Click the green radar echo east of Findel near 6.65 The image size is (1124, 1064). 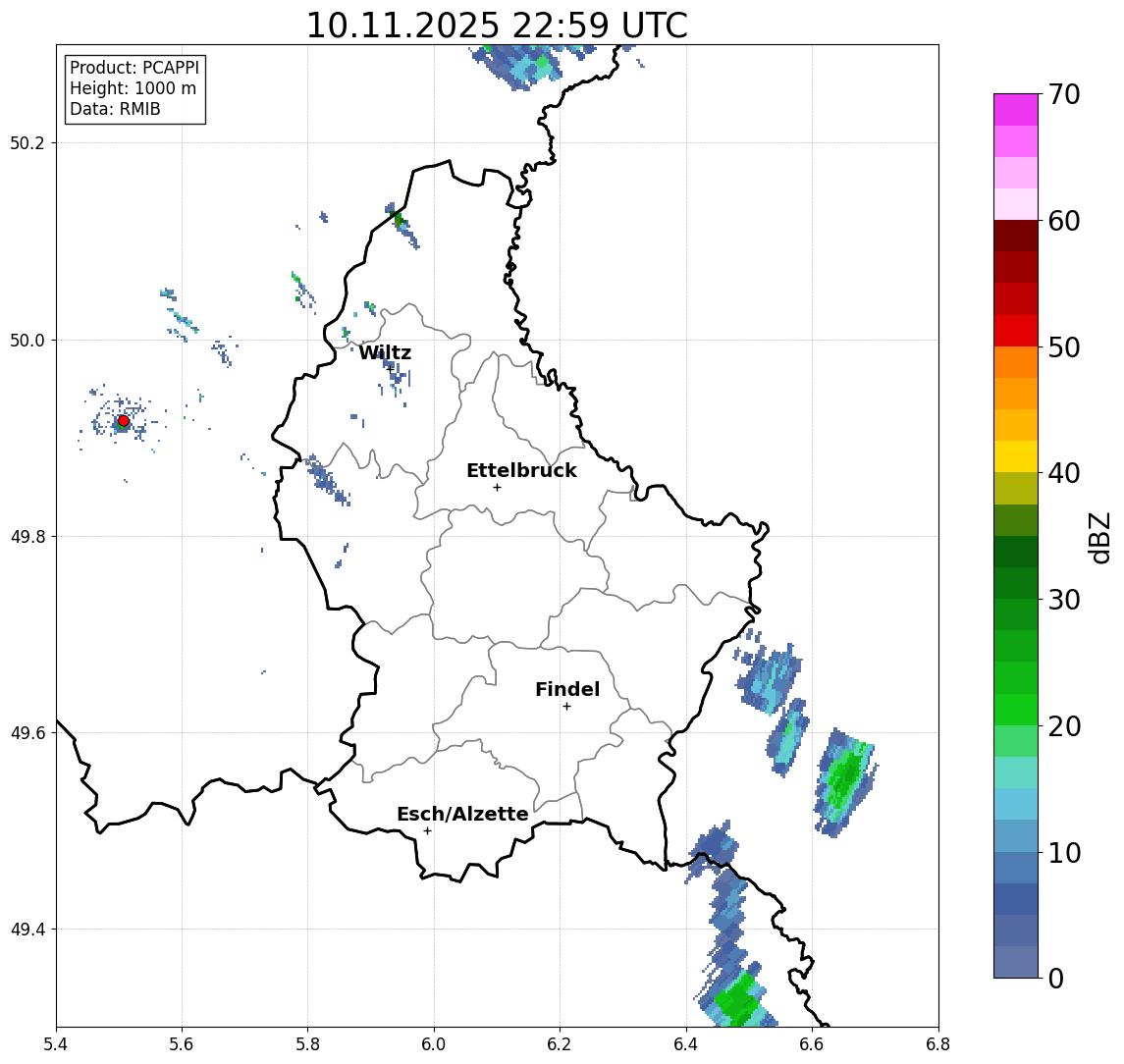[x=845, y=781]
